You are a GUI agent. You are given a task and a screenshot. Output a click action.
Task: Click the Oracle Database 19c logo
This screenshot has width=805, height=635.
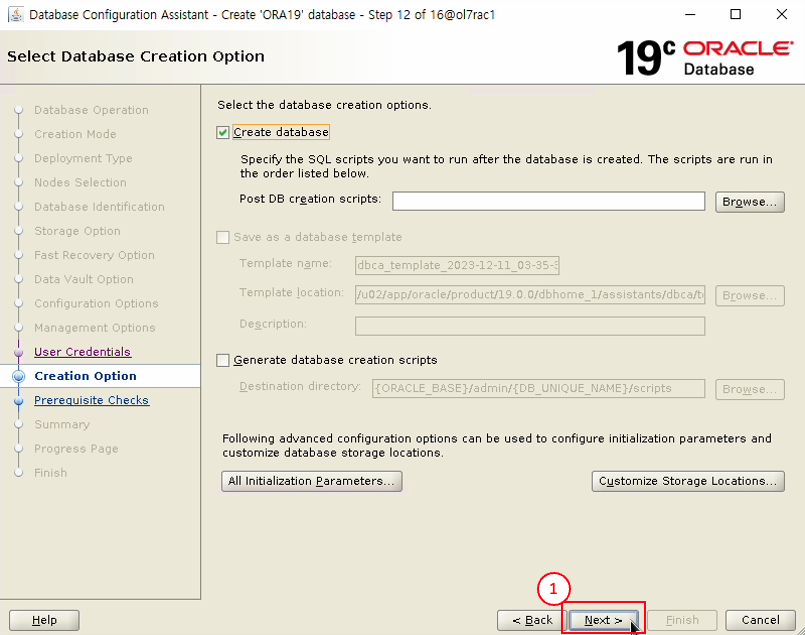[705, 57]
